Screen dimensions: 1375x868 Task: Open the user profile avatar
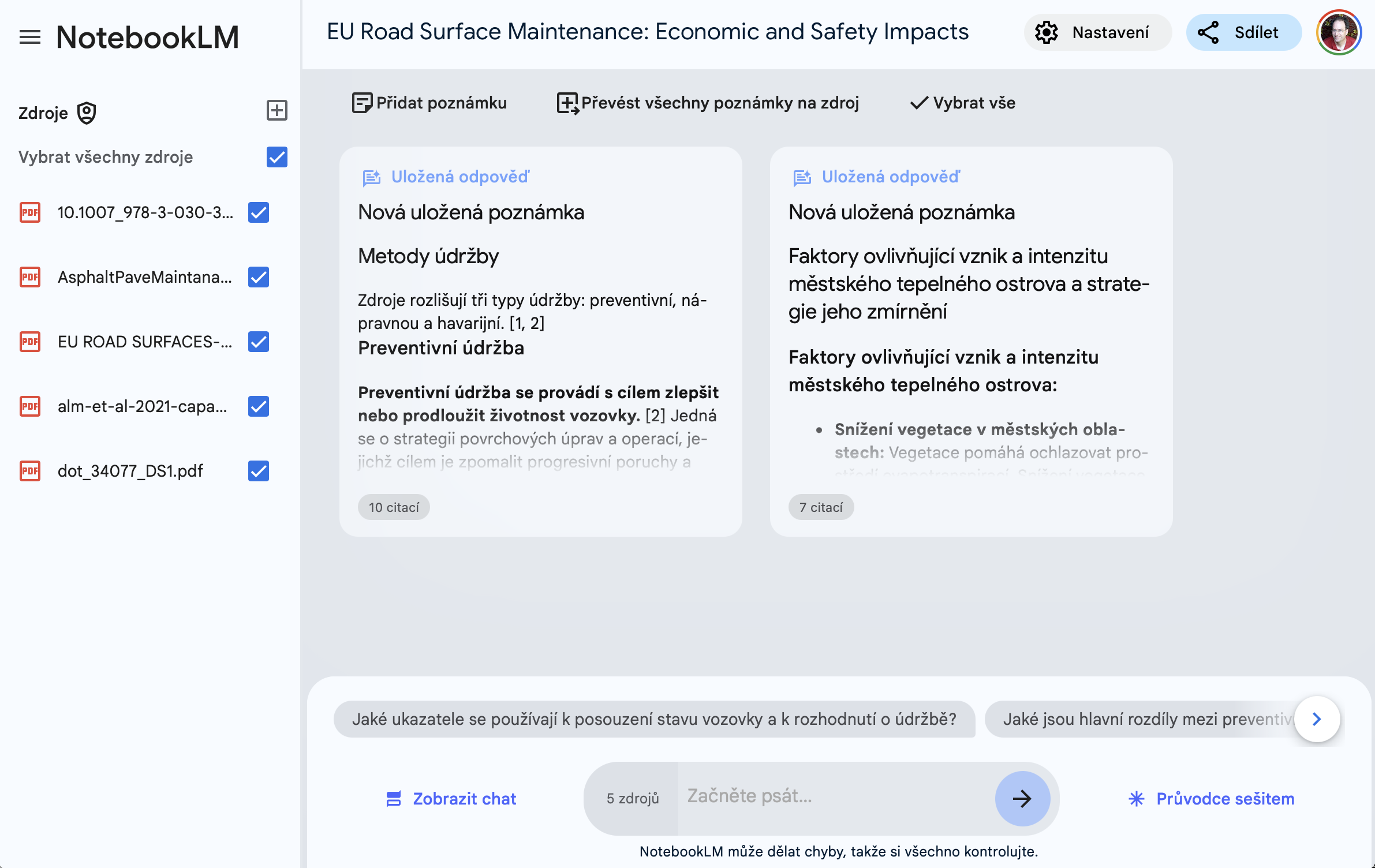[1339, 32]
